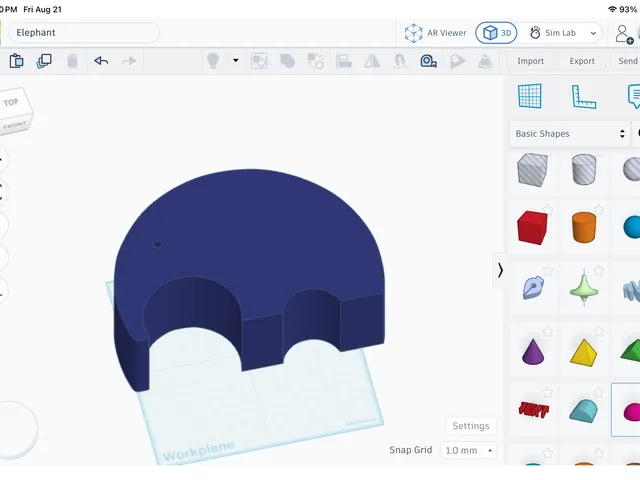Click the Paste clipboard icon
The height and width of the screenshot is (480, 640).
coord(16,61)
